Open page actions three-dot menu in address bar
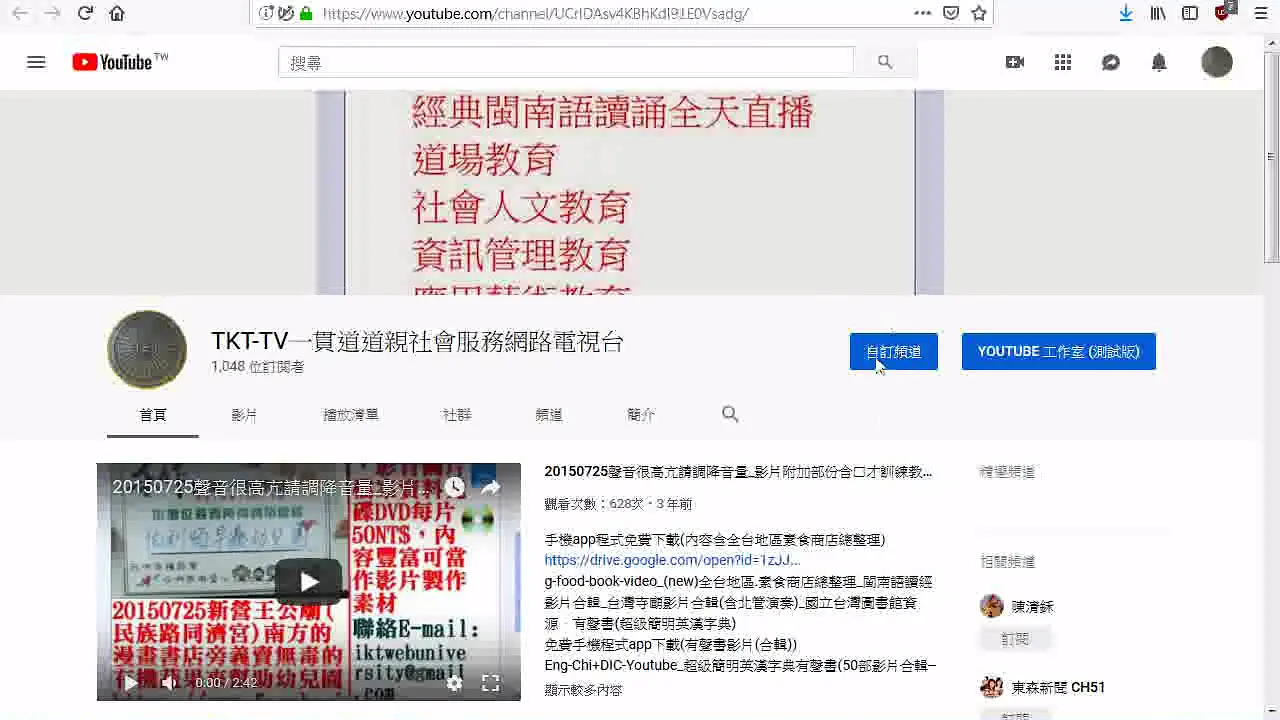Viewport: 1280px width, 720px height. 923,13
